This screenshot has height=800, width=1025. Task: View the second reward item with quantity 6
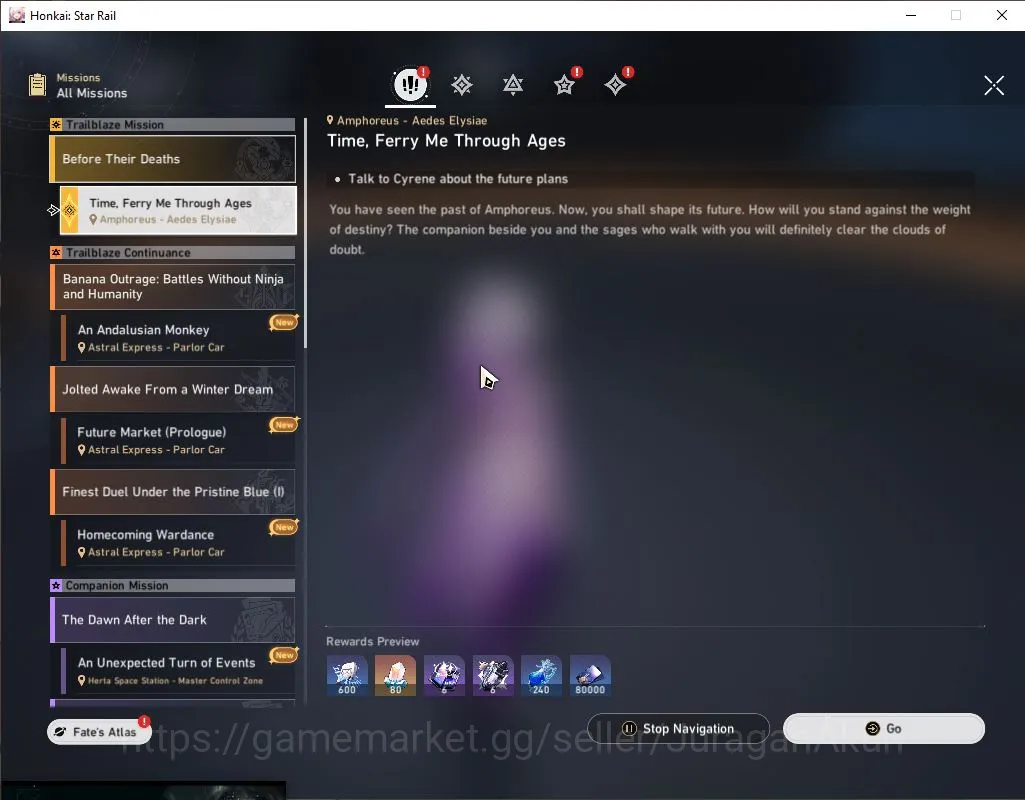[x=493, y=676]
